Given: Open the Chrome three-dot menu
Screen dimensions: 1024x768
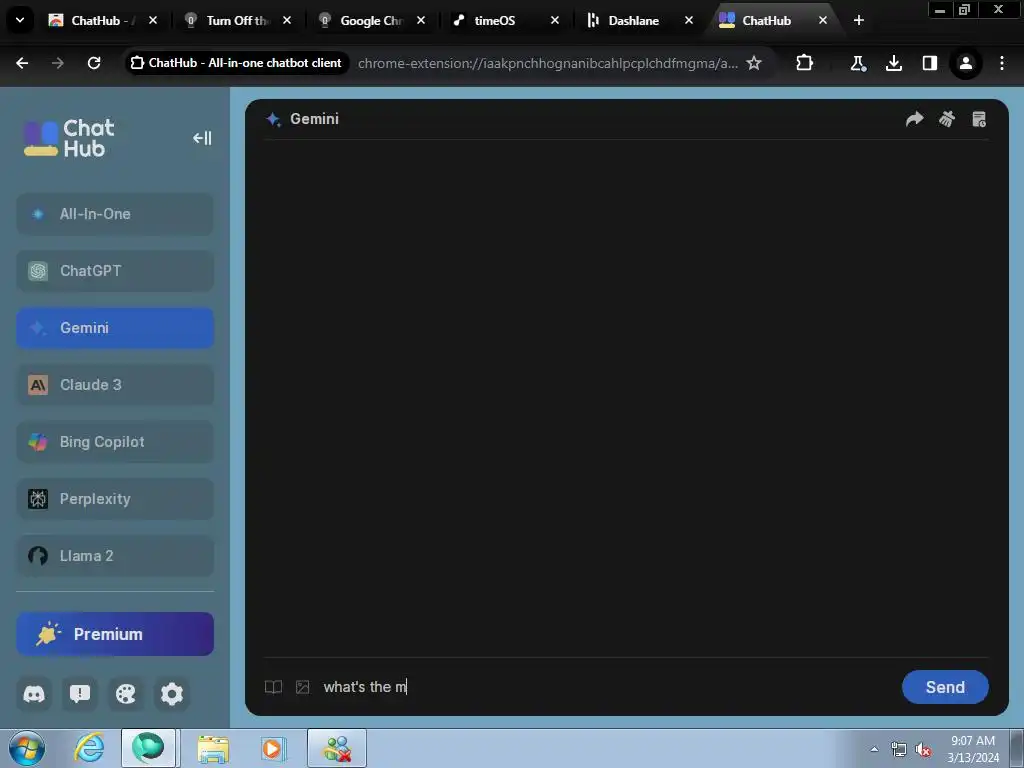Looking at the screenshot, I should pyautogui.click(x=1002, y=63).
